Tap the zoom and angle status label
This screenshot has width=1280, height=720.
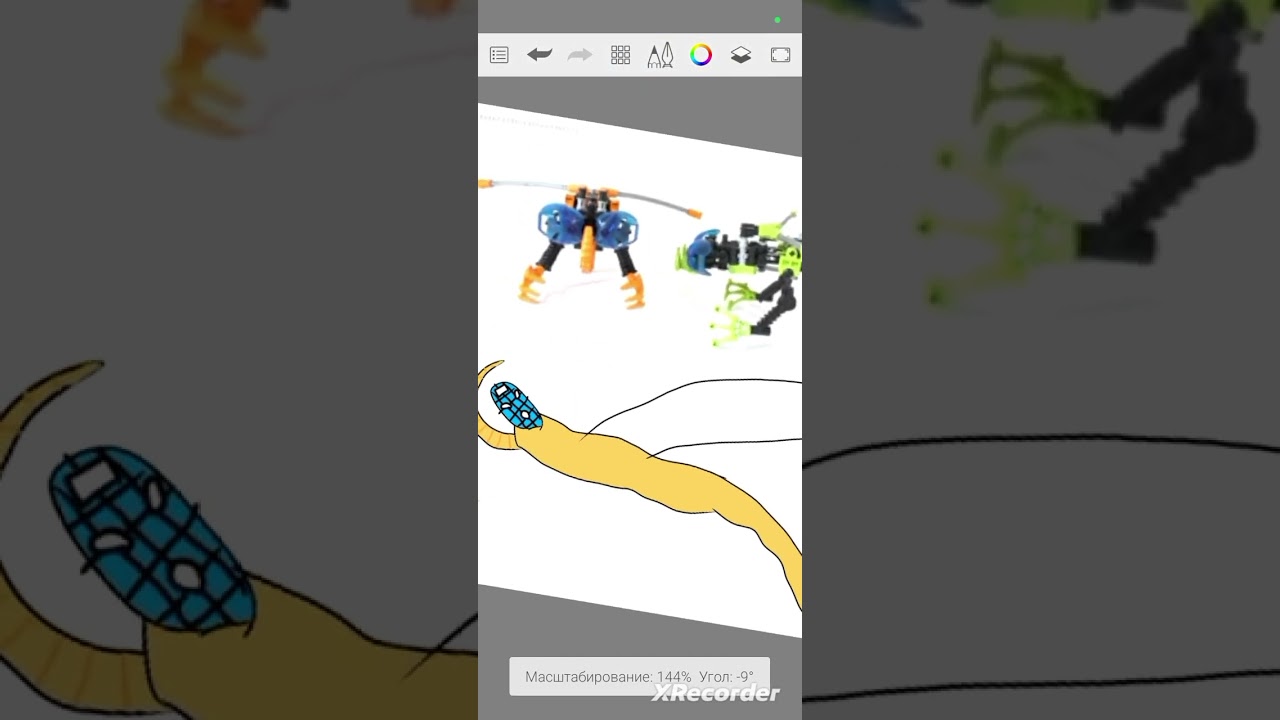click(x=640, y=677)
